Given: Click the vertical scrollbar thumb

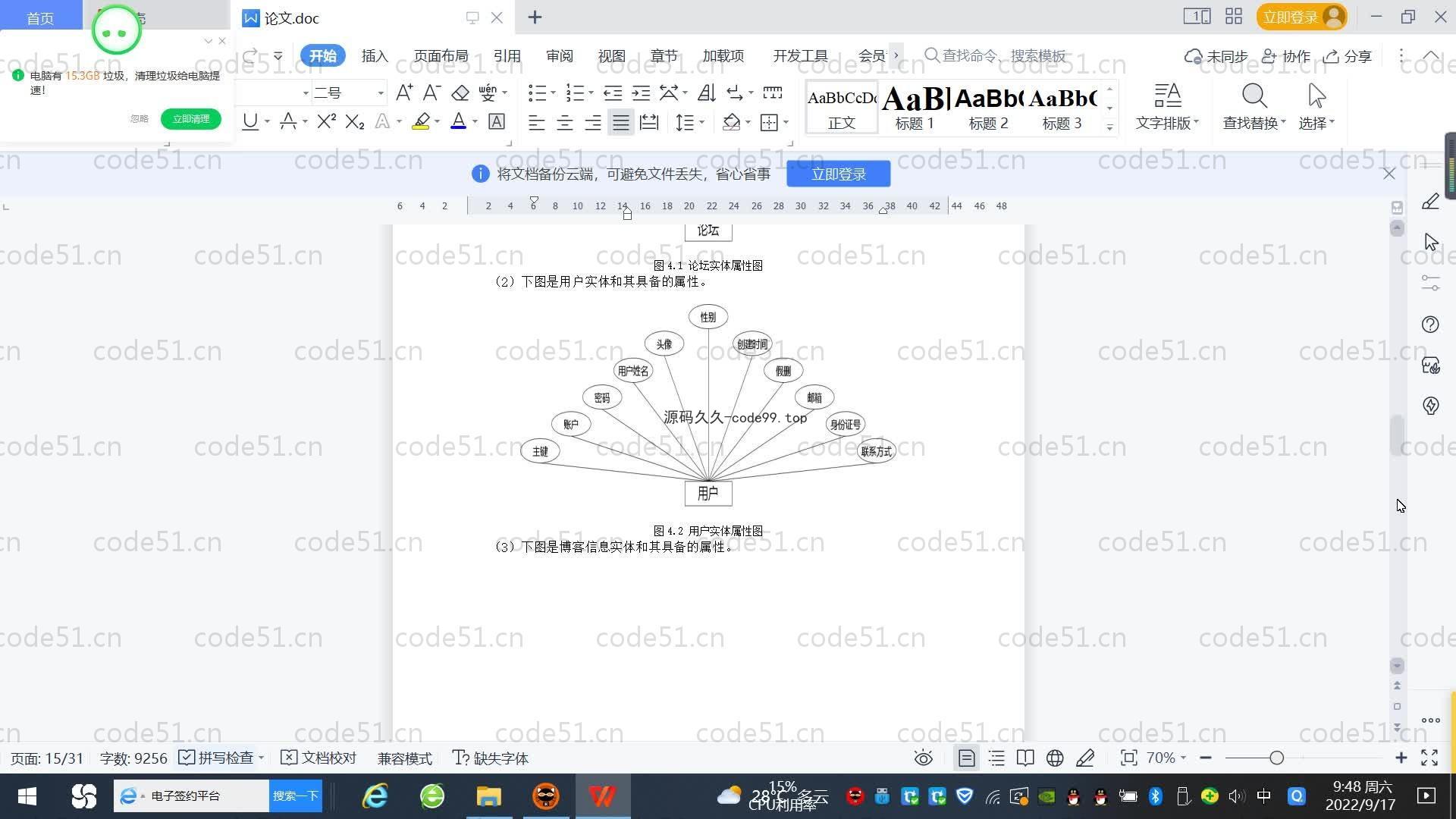Looking at the screenshot, I should pyautogui.click(x=1397, y=435).
